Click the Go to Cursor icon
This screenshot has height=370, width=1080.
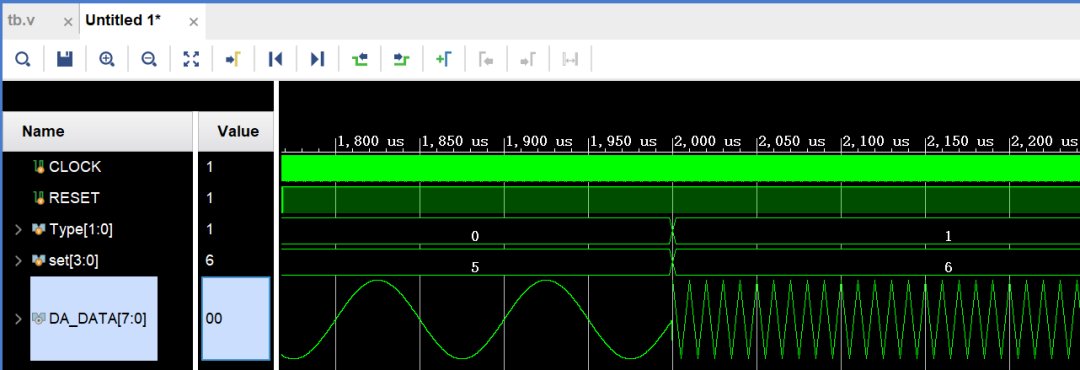click(233, 60)
